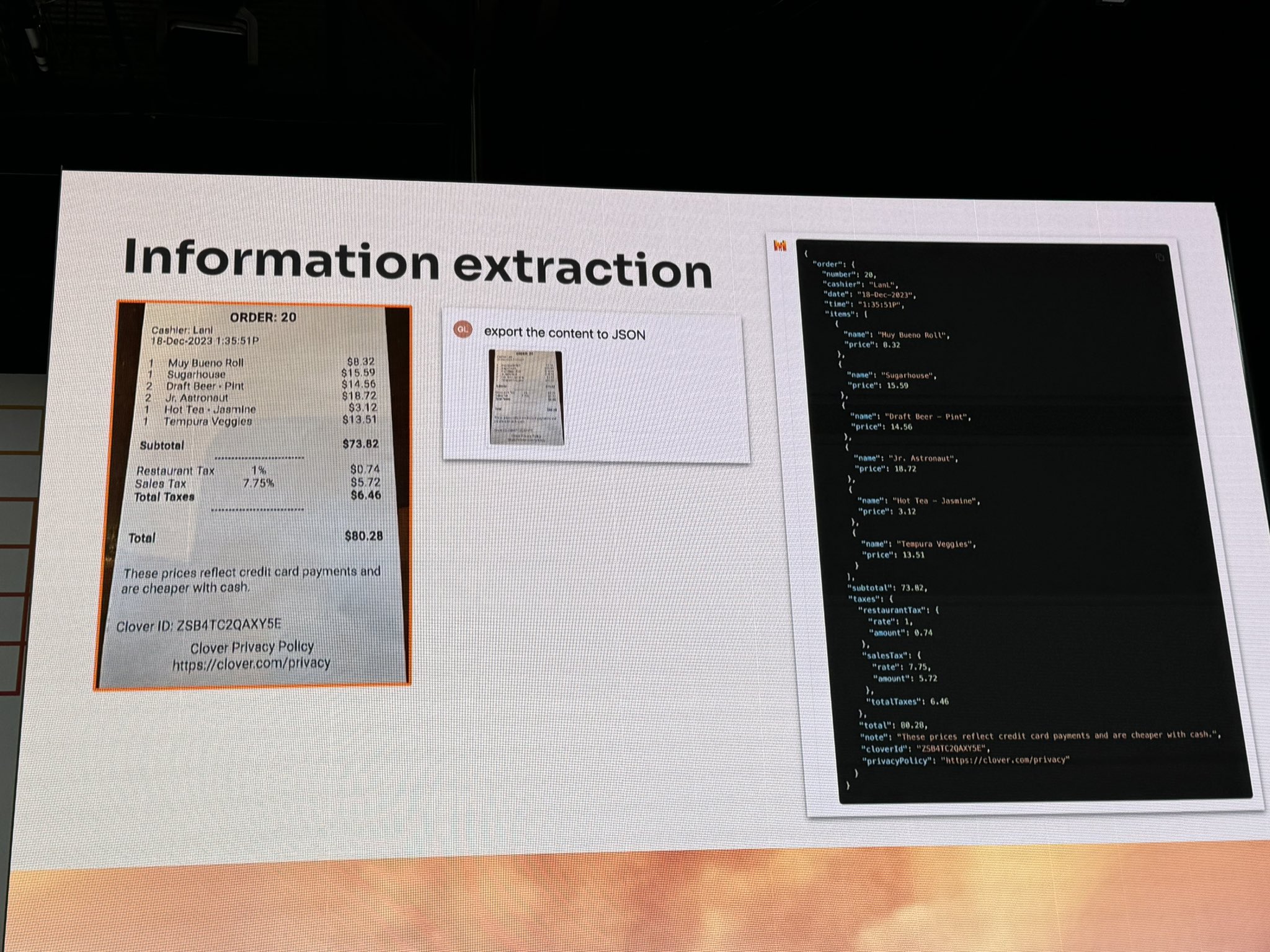This screenshot has height=952, width=1270.
Task: Click the GL user avatar
Action: tap(463, 330)
